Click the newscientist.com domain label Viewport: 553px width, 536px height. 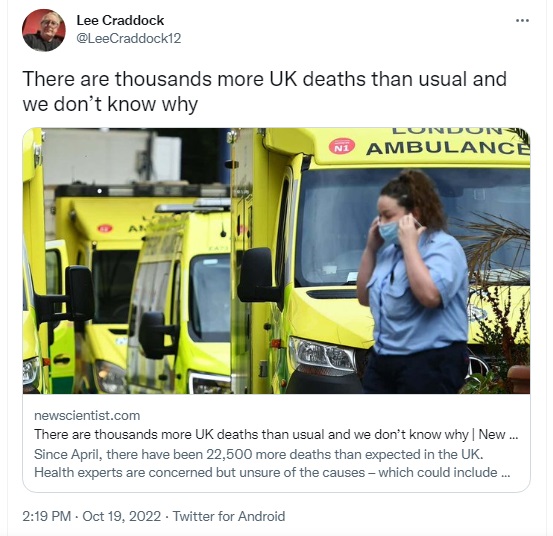pos(87,415)
